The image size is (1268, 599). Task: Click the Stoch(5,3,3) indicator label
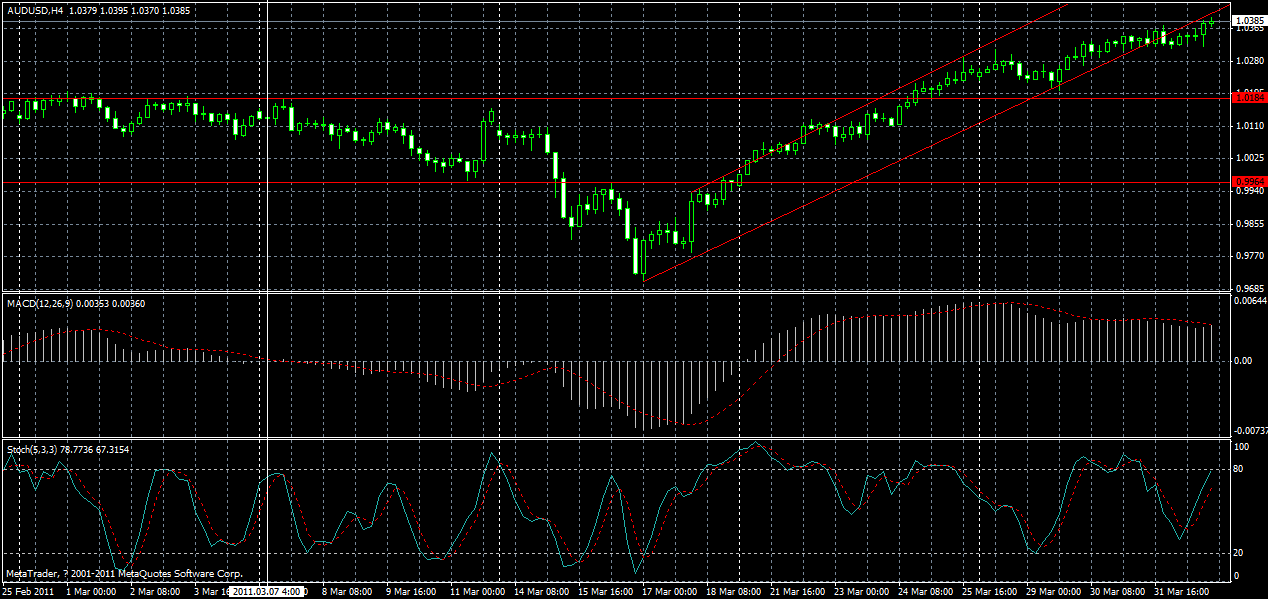coord(32,451)
